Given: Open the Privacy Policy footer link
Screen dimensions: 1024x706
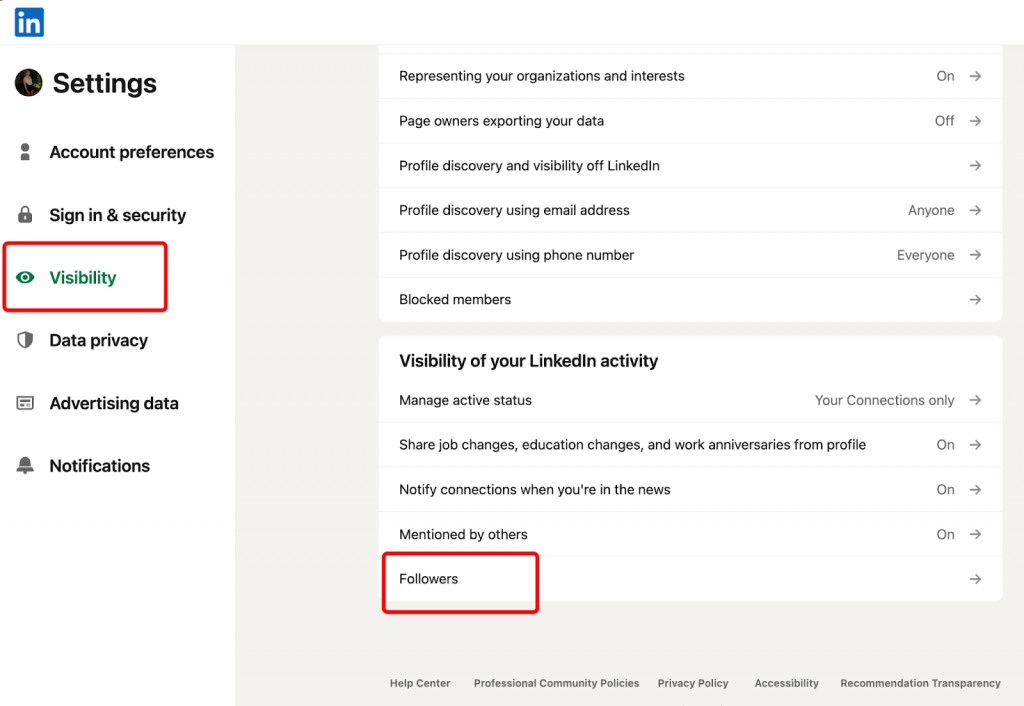Looking at the screenshot, I should pyautogui.click(x=693, y=683).
